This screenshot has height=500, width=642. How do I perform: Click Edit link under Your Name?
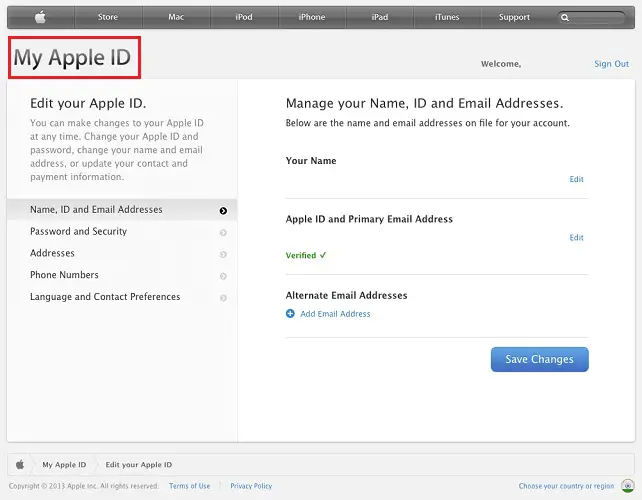(x=576, y=179)
